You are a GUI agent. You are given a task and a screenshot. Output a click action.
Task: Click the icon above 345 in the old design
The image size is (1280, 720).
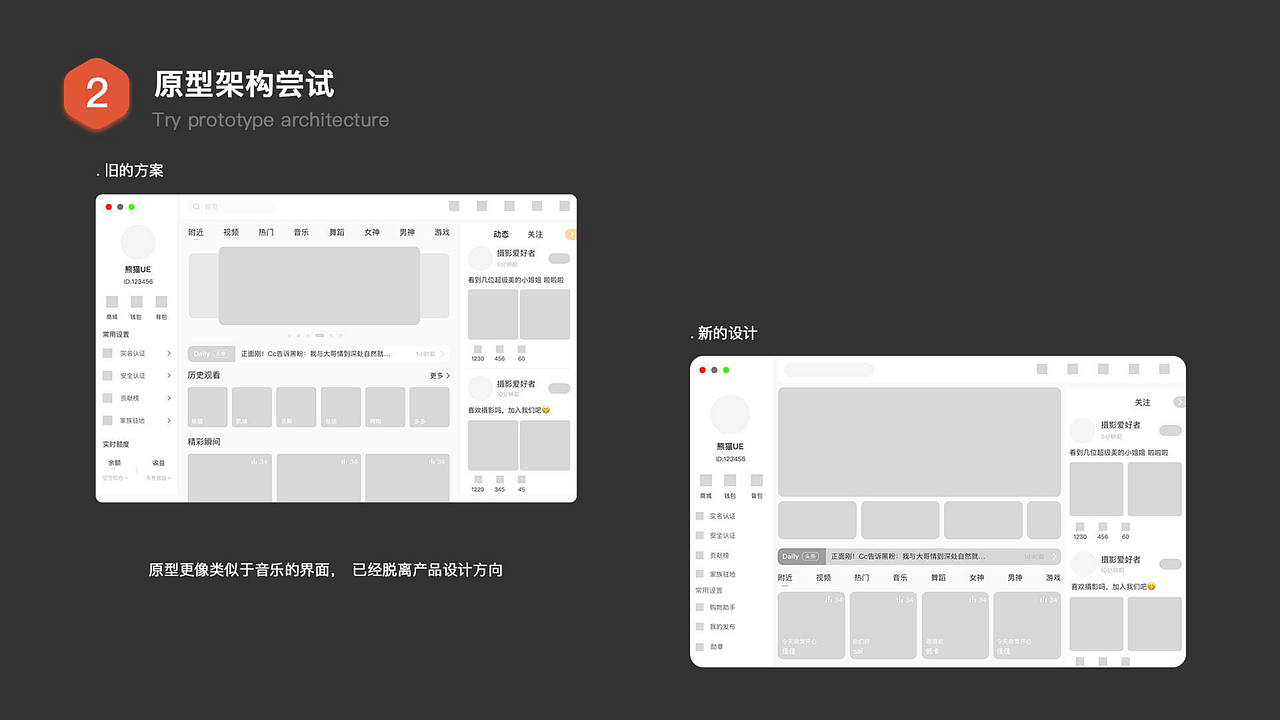tap(499, 480)
